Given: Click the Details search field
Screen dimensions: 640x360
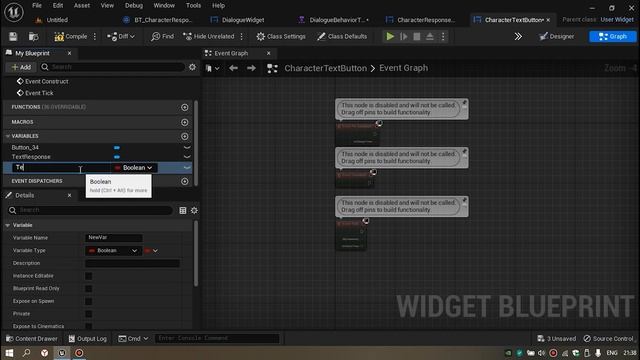Looking at the screenshot, I should pos(90,210).
